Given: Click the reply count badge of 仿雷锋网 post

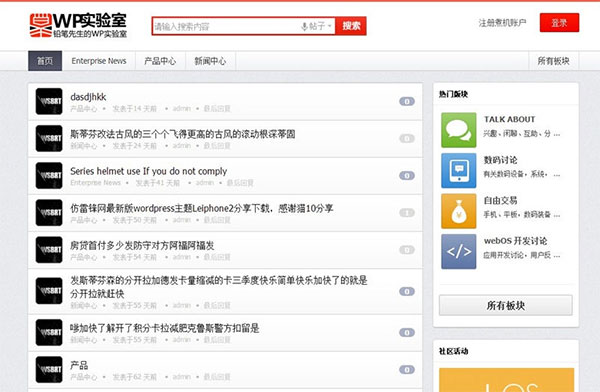Looking at the screenshot, I should 407,213.
